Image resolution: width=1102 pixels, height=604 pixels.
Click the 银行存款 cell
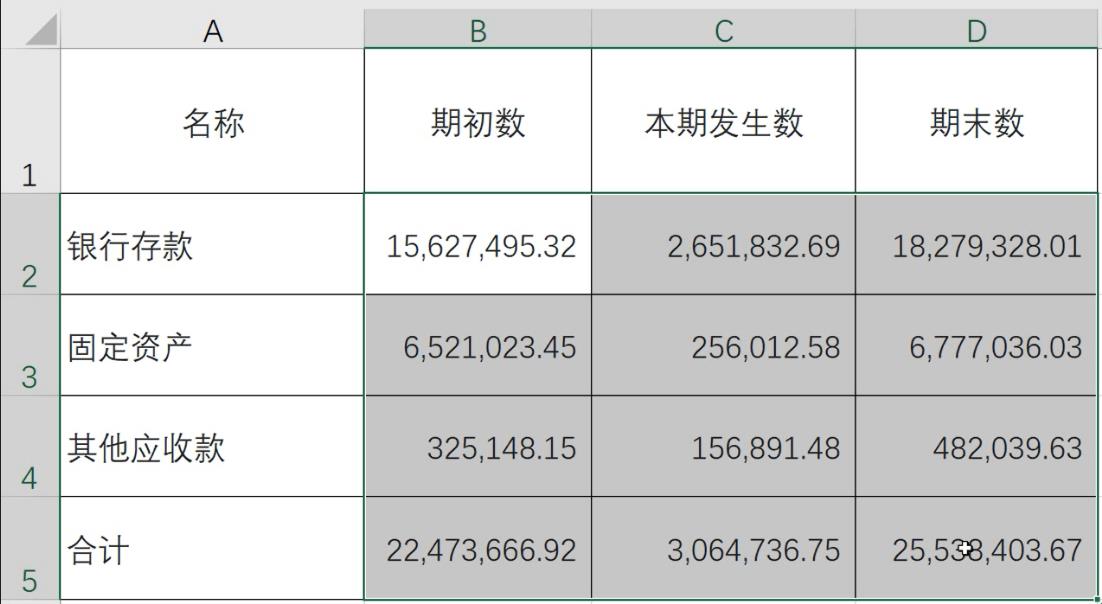[x=213, y=245]
